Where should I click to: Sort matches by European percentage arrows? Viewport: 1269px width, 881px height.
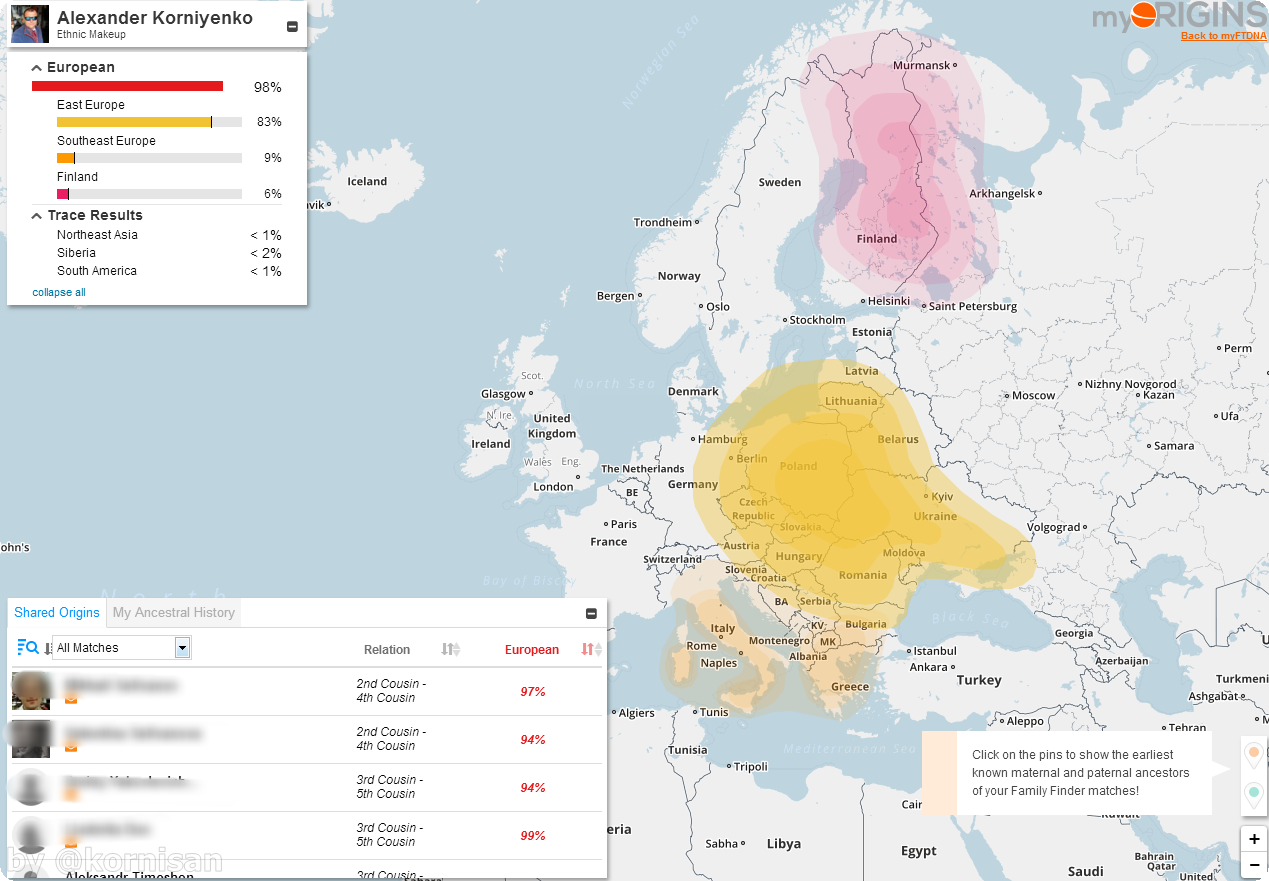pyautogui.click(x=591, y=650)
